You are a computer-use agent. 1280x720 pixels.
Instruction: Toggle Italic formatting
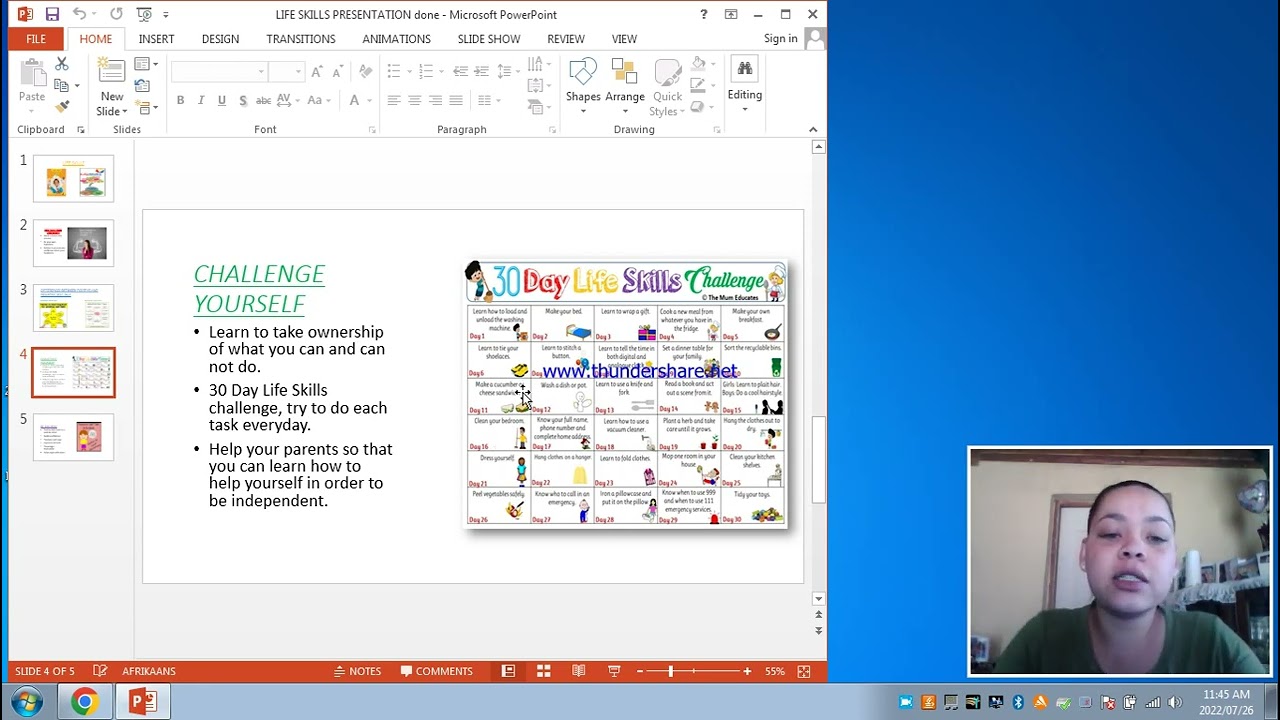coord(201,100)
